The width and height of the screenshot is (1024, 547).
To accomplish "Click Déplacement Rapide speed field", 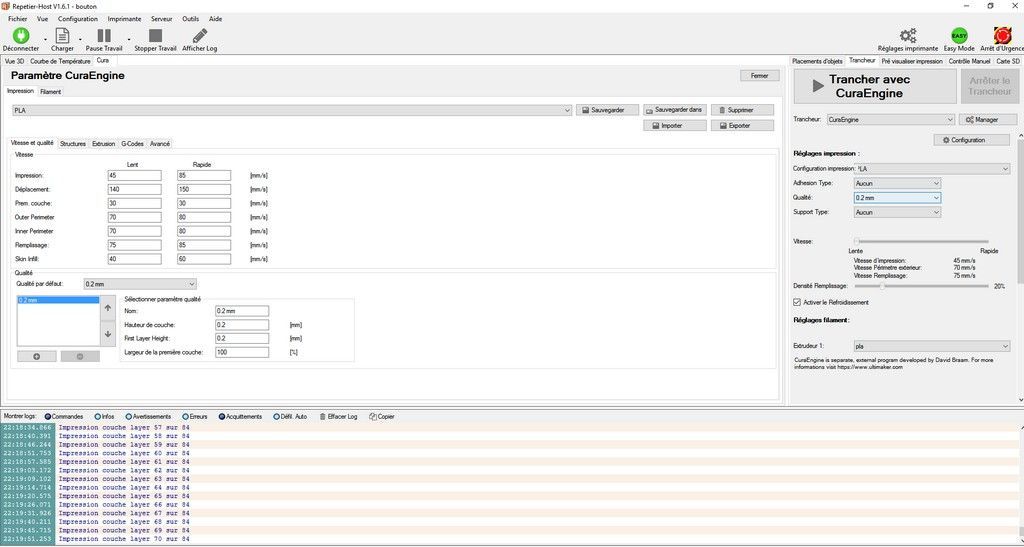I will [x=204, y=189].
